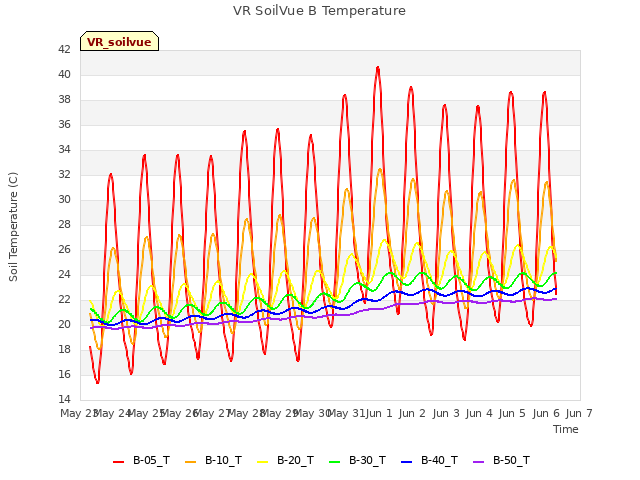Click the Jun 1 date tick label
Viewport: 640px width, 480px height.
(x=379, y=413)
